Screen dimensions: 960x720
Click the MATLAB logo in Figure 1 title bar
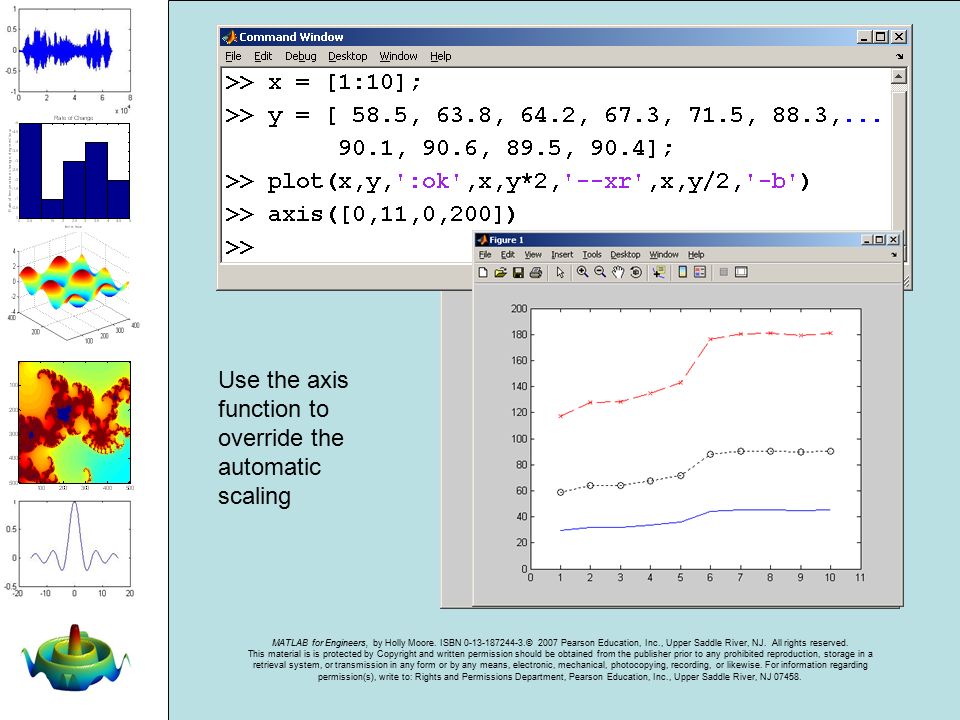coord(482,240)
